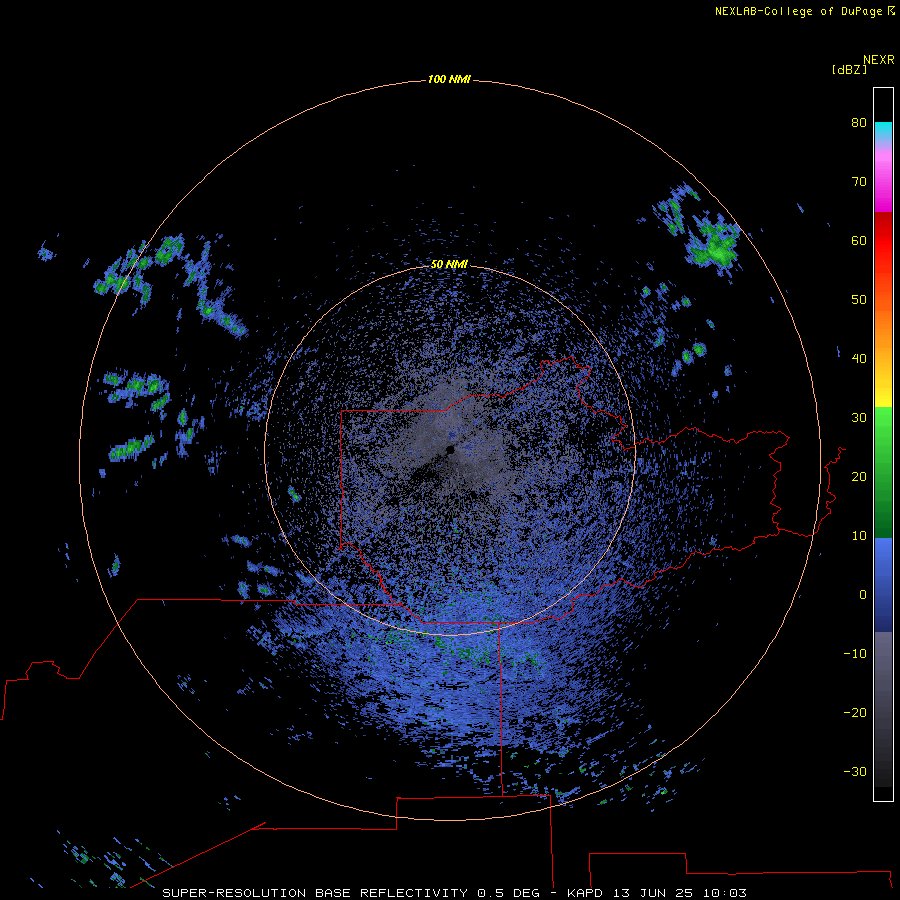Viewport: 900px width, 900px height.
Task: Click the NEXLAB-College of DuPage label
Action: coord(804,11)
